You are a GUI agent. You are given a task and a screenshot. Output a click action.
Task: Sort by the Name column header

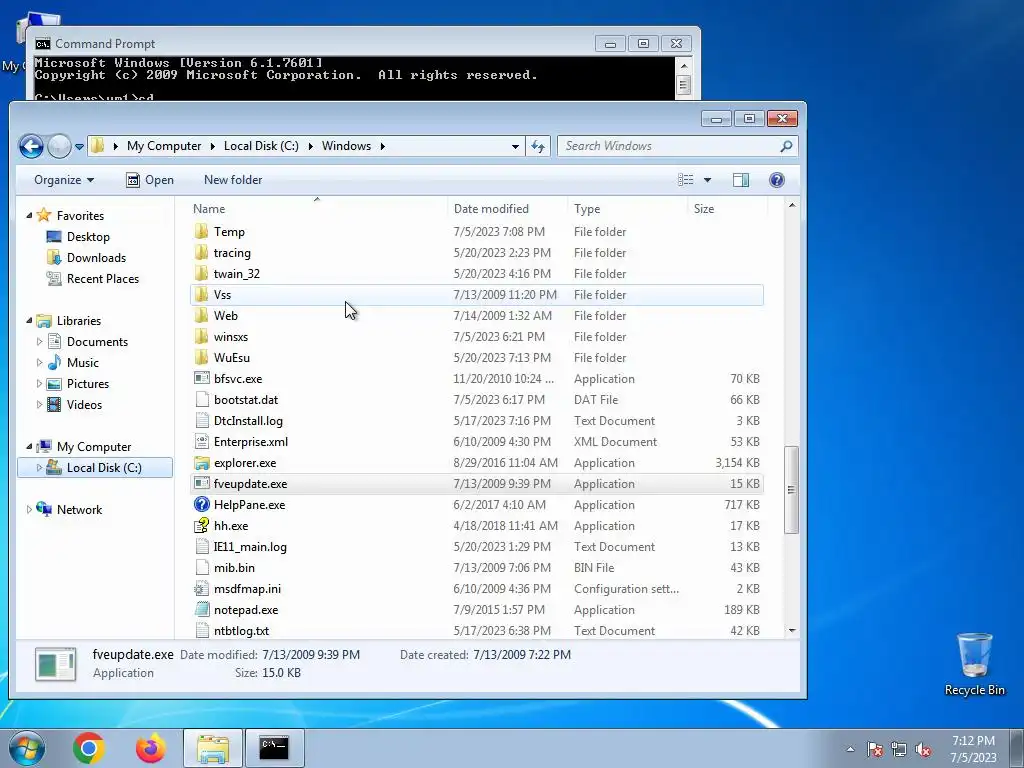click(209, 209)
